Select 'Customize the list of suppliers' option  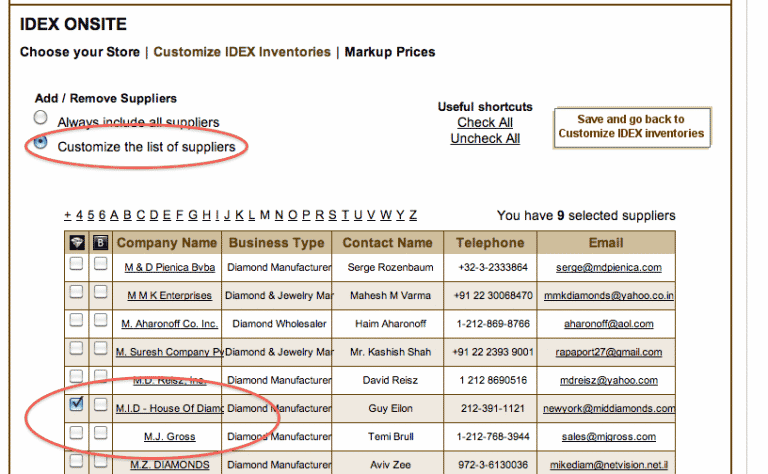[41, 143]
